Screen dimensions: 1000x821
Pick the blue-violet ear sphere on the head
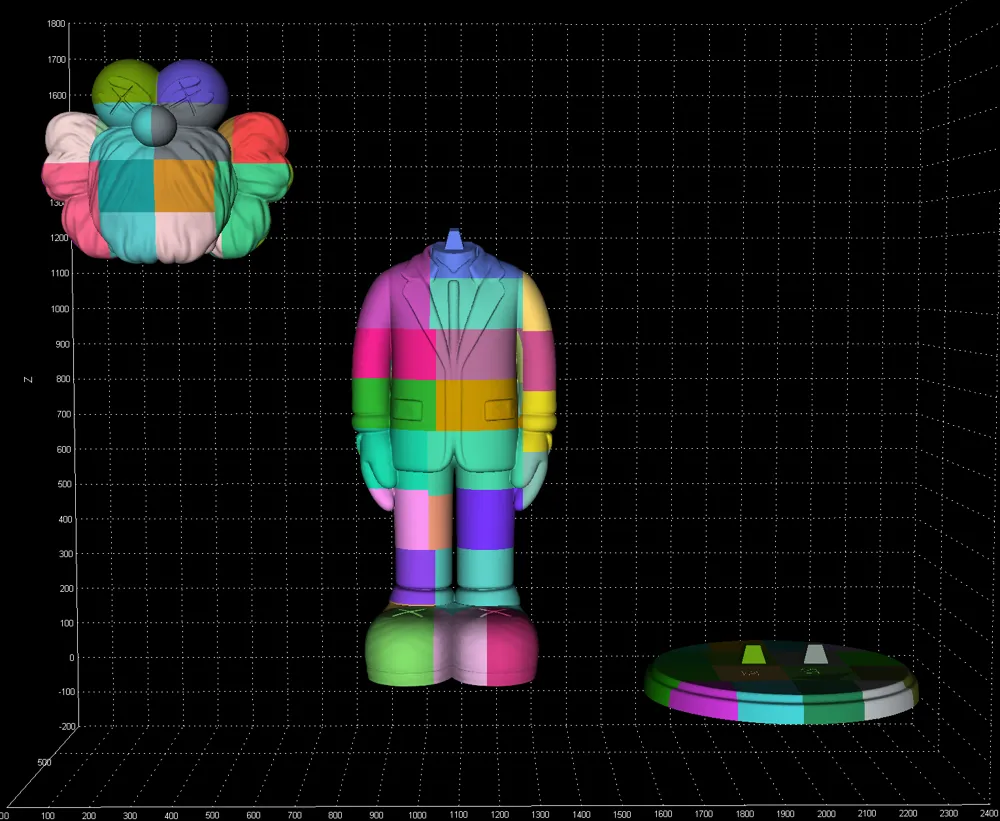tap(193, 83)
